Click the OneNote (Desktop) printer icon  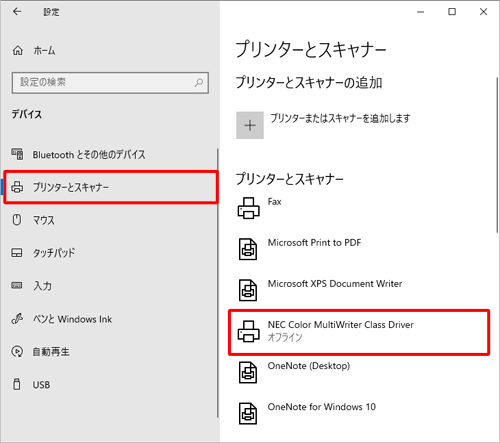(248, 372)
